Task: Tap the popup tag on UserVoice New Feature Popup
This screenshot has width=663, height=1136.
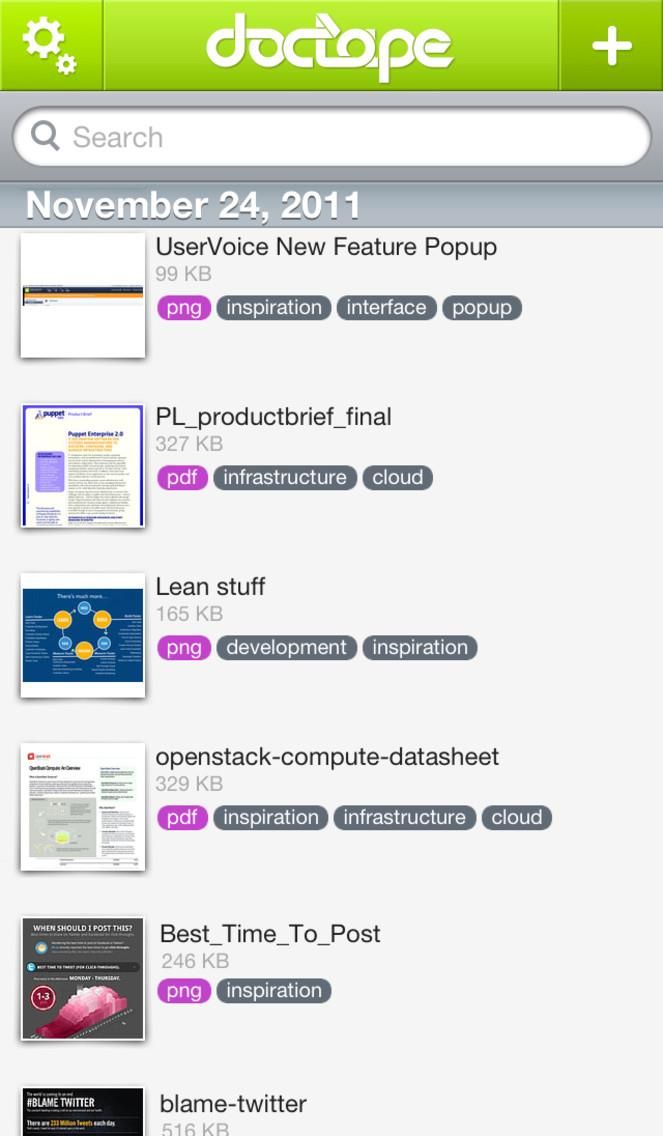Action: point(481,307)
